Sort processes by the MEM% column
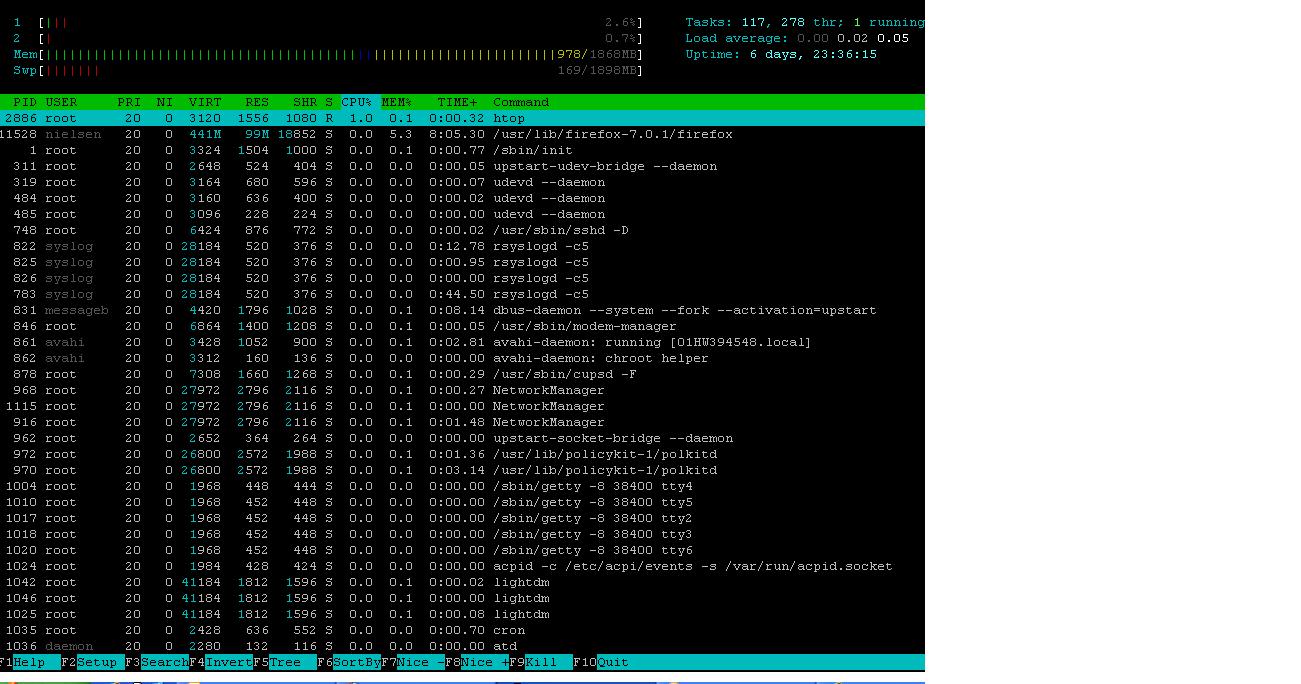 [397, 101]
